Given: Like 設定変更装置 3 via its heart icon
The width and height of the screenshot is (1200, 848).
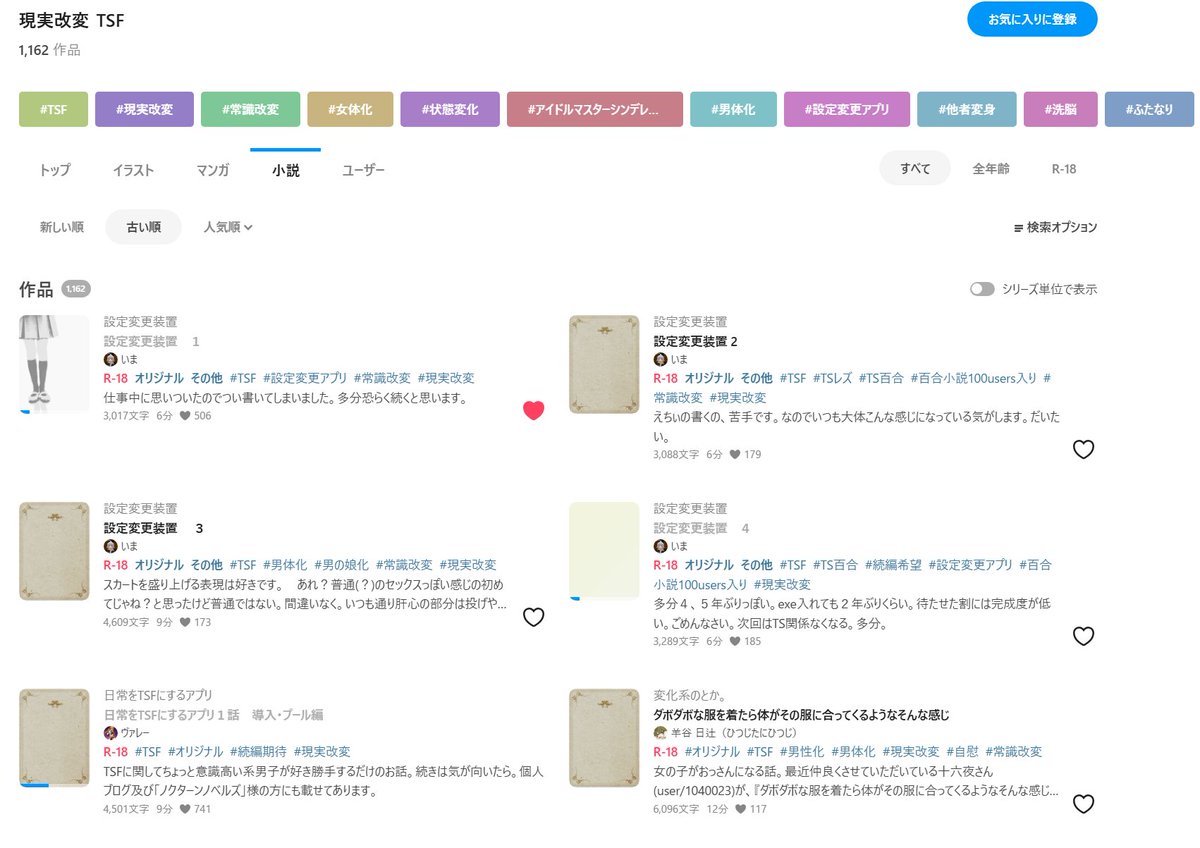Looking at the screenshot, I should pyautogui.click(x=535, y=617).
